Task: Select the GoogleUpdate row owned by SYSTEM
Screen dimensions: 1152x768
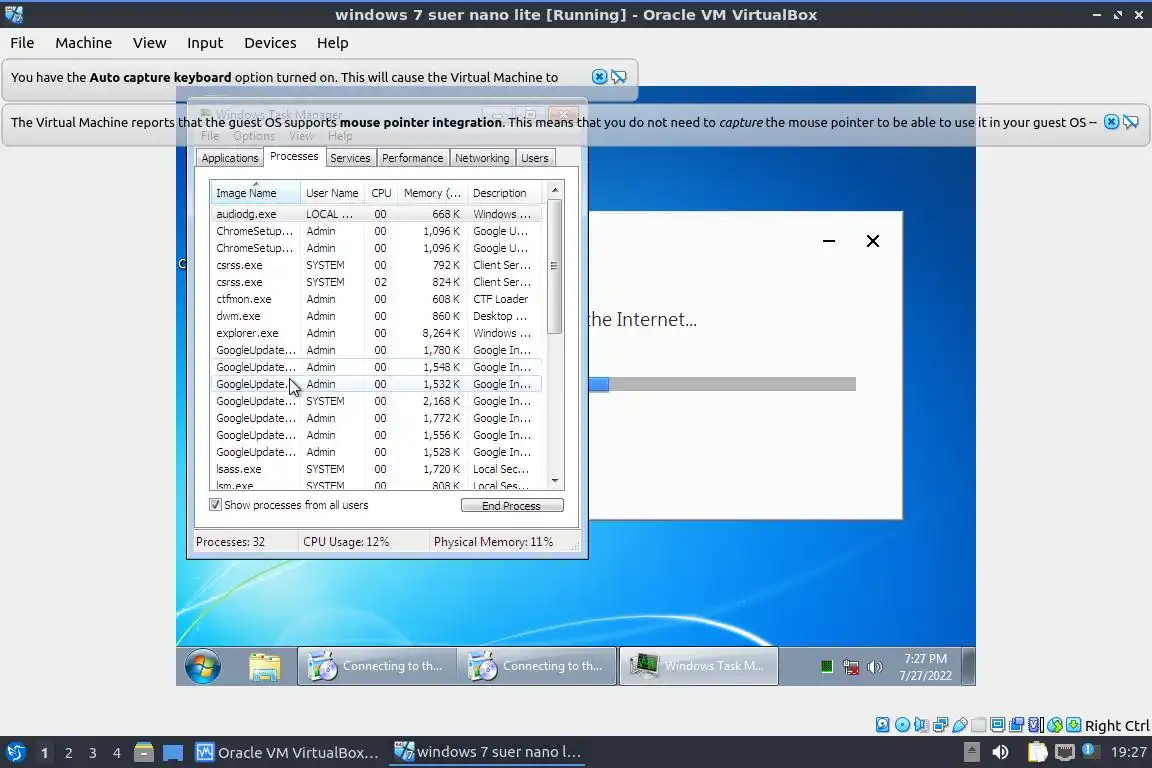Action: coord(376,401)
